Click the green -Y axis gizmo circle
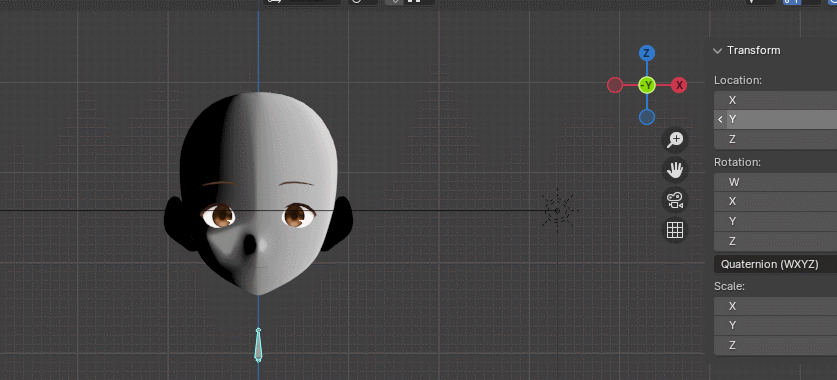The width and height of the screenshot is (837, 380). (646, 85)
